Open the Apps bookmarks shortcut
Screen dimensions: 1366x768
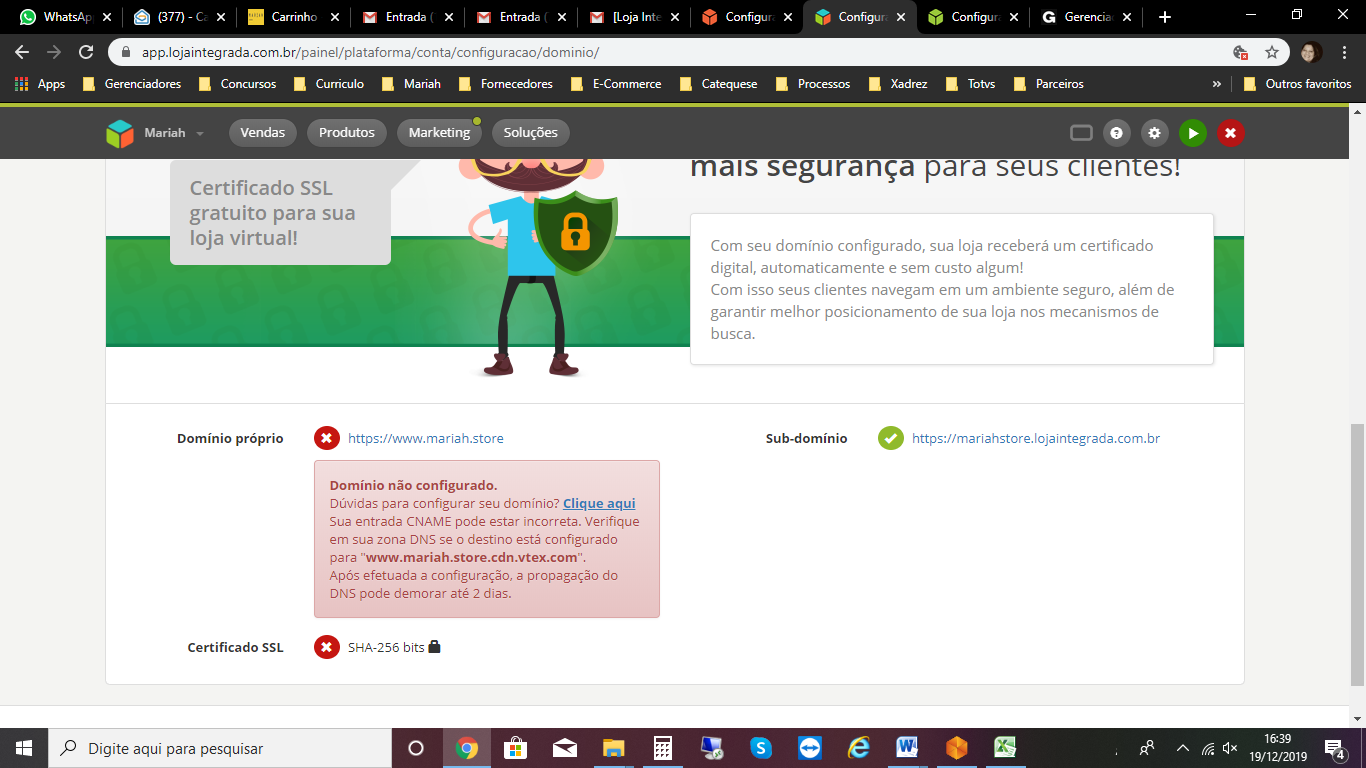[x=40, y=84]
